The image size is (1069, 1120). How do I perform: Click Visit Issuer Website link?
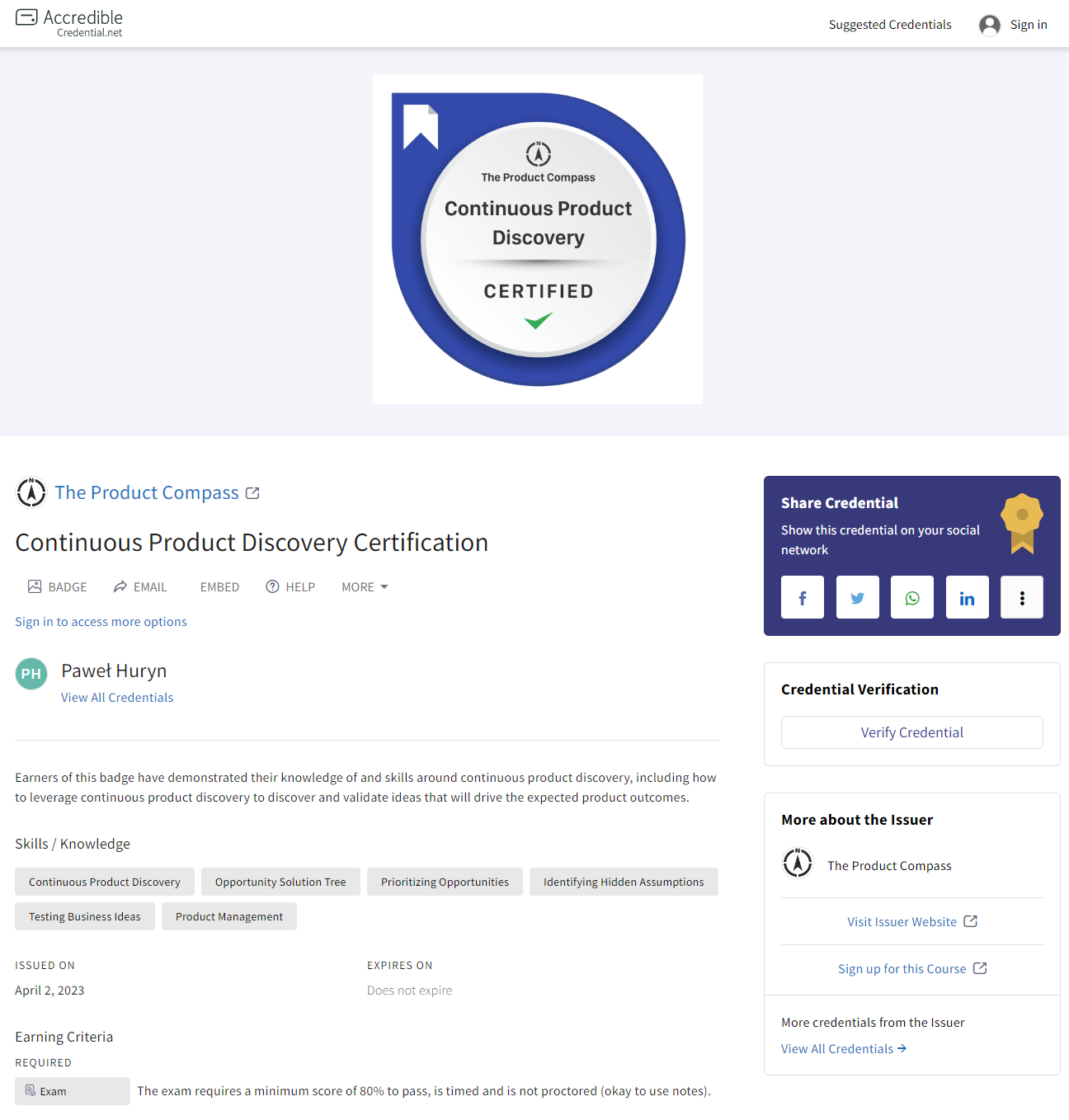[x=902, y=922]
